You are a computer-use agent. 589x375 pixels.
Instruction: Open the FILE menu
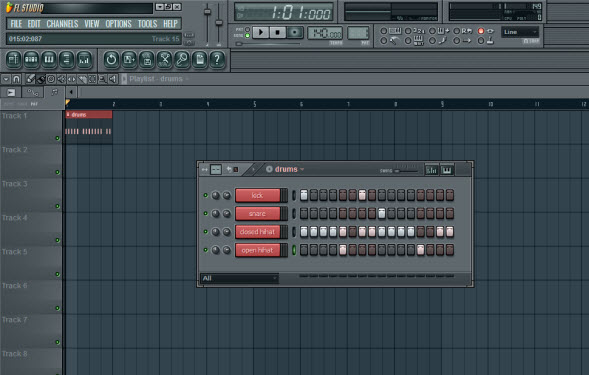click(16, 24)
